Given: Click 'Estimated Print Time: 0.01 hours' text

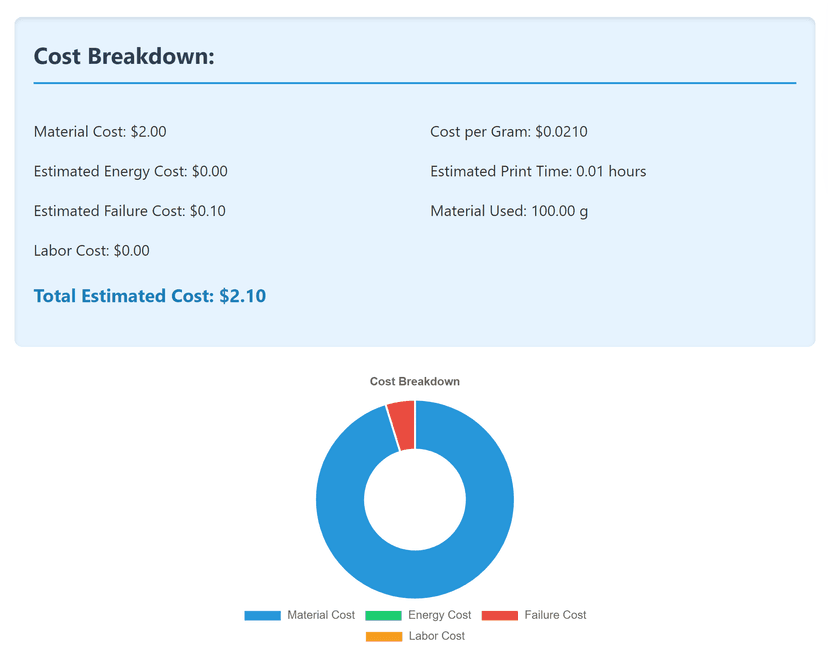Looking at the screenshot, I should coord(538,171).
